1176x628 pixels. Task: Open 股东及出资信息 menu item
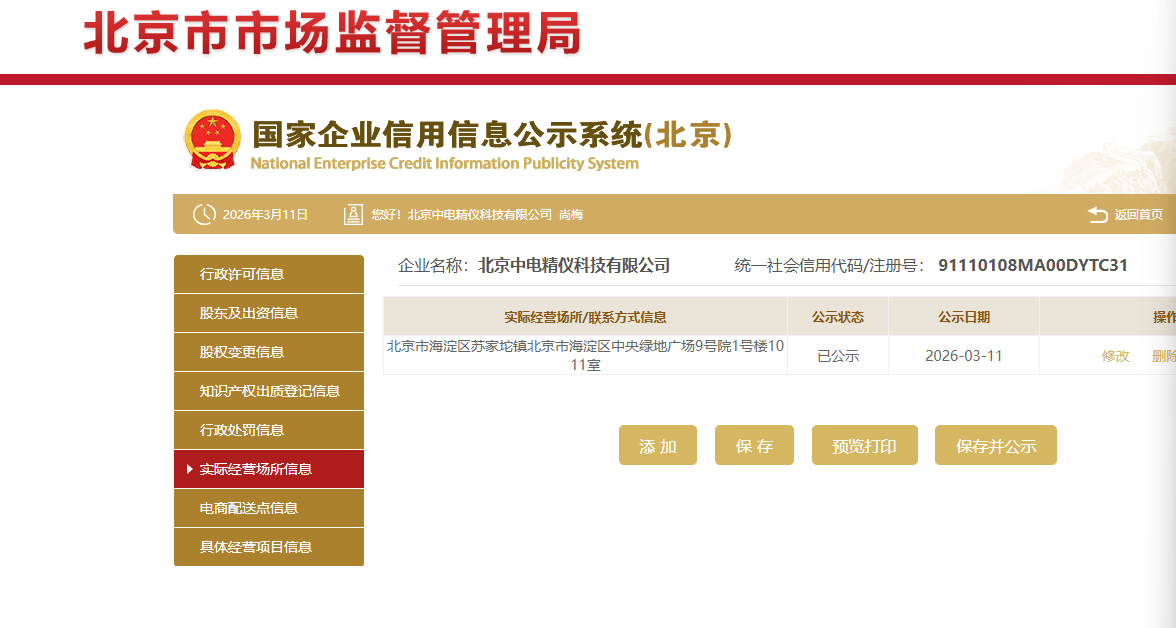(268, 313)
